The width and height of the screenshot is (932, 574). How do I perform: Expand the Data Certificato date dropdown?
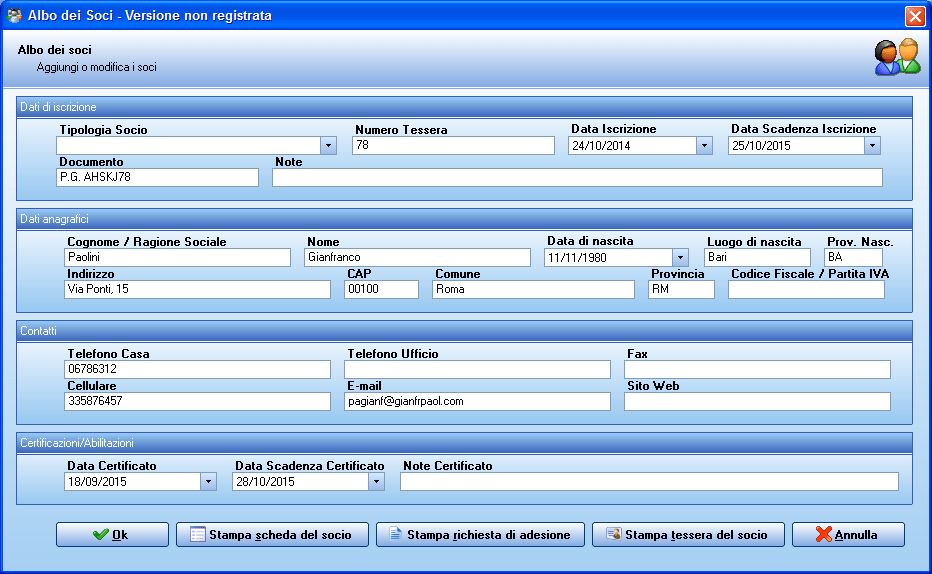(x=208, y=482)
